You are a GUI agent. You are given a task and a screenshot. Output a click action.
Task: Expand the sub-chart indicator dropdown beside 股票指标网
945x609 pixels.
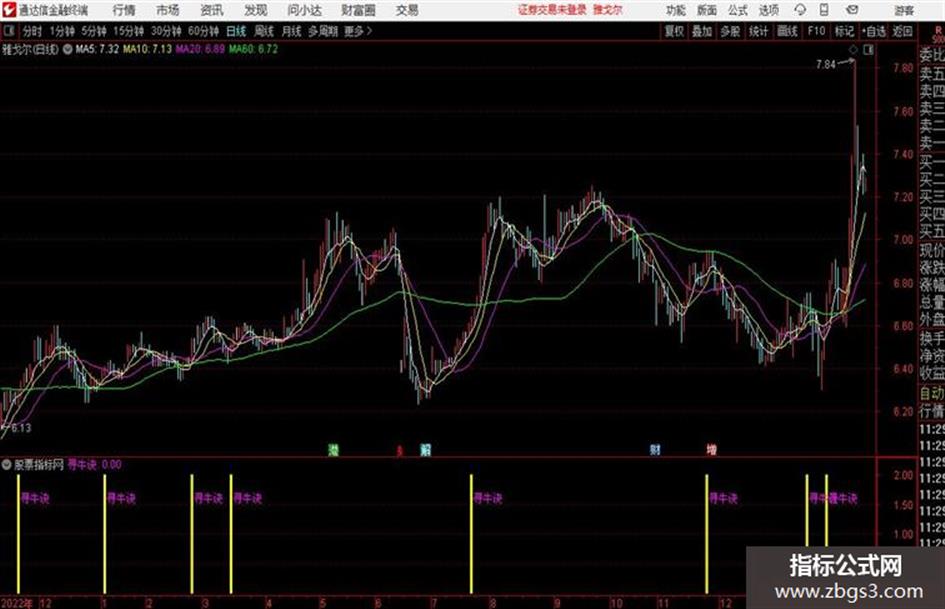(x=7, y=465)
